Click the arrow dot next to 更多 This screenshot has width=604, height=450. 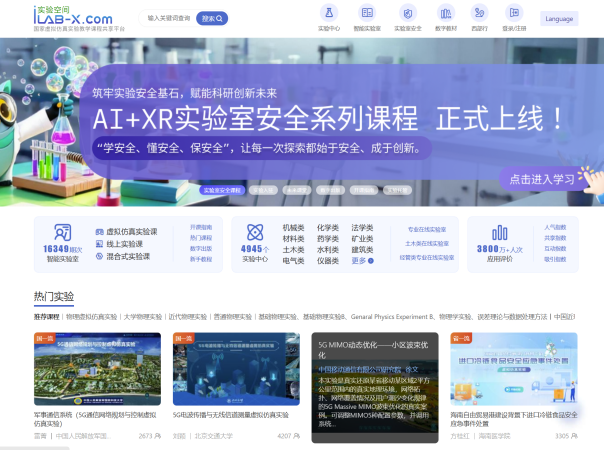click(371, 261)
